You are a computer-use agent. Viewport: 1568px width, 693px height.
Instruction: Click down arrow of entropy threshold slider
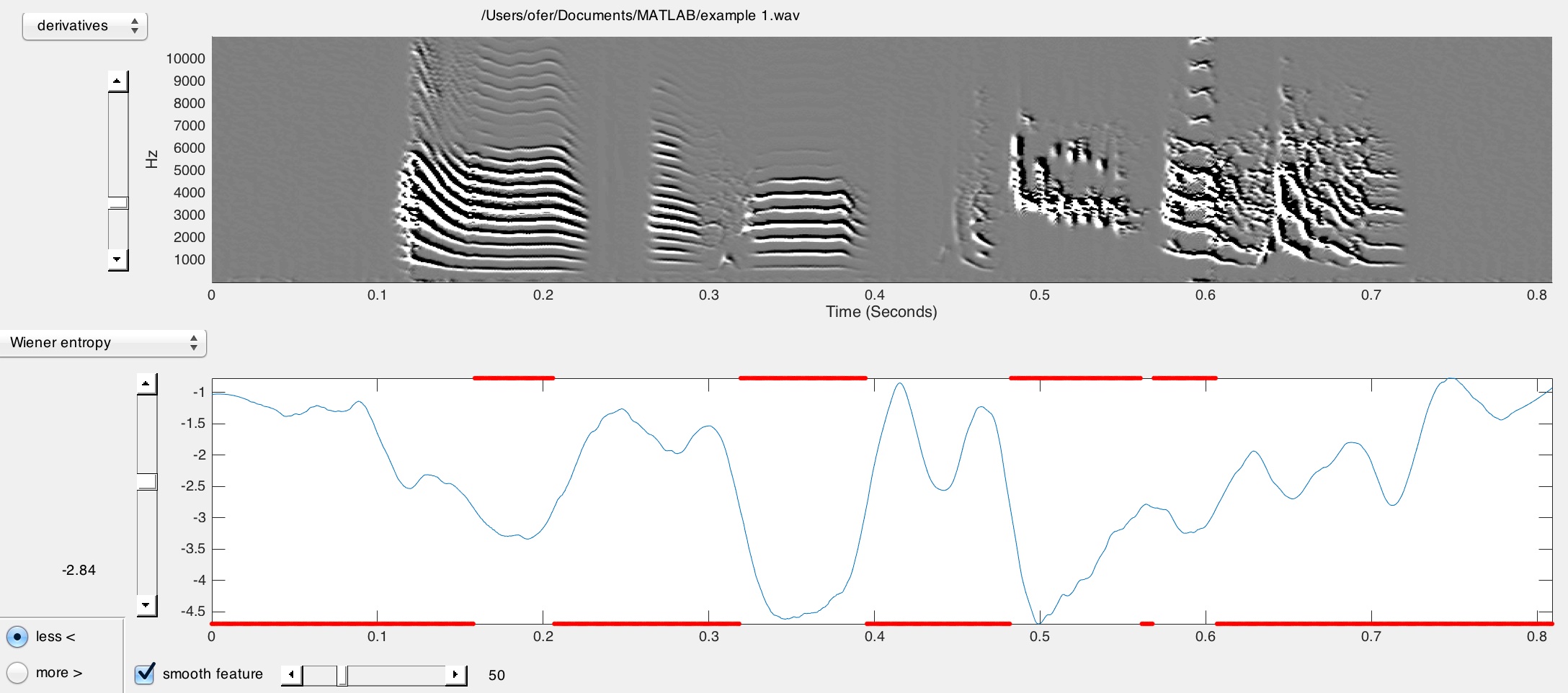click(146, 605)
